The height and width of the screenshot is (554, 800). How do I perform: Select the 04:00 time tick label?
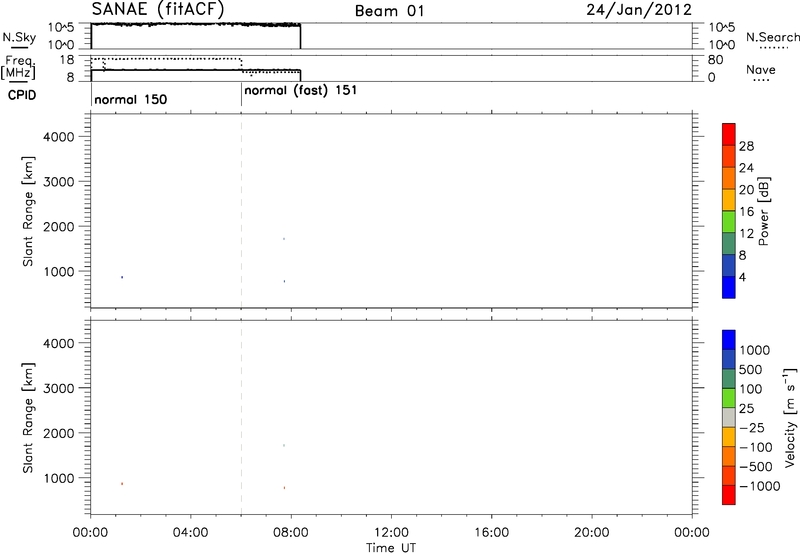pos(190,533)
